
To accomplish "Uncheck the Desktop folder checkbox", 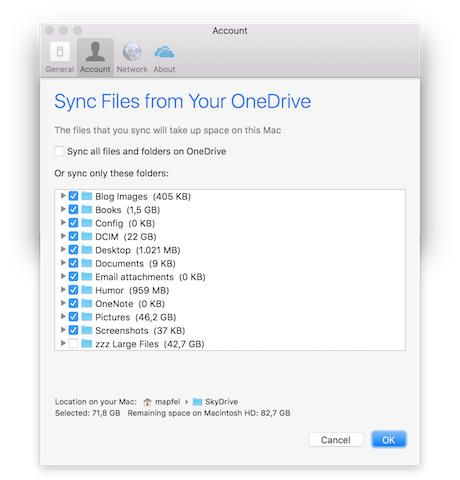I will pos(73,250).
